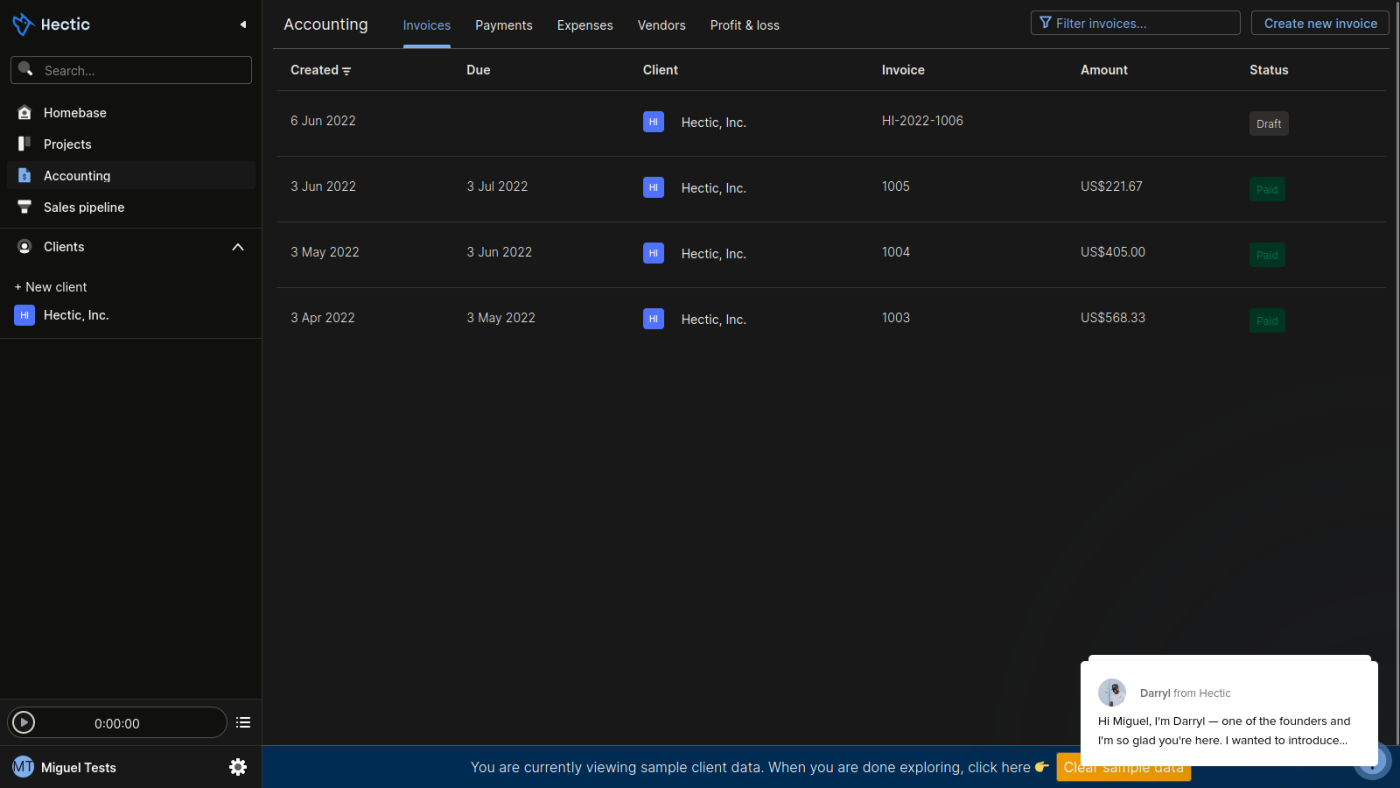Click invoice number 1004
The width and height of the screenshot is (1400, 788).
pos(896,252)
